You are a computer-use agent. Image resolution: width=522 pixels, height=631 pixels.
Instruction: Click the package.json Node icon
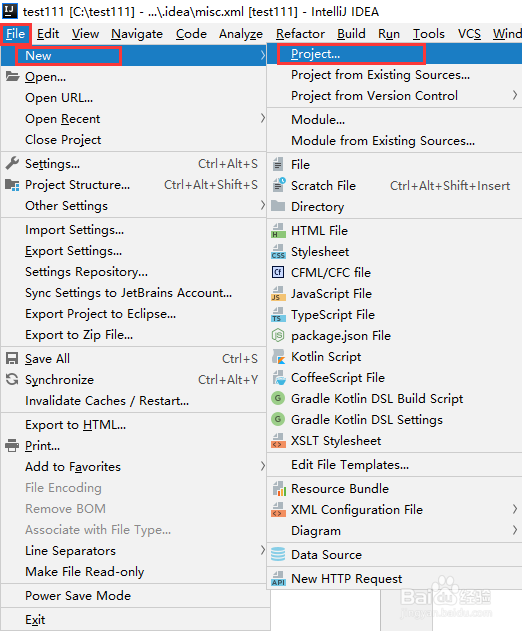(278, 335)
